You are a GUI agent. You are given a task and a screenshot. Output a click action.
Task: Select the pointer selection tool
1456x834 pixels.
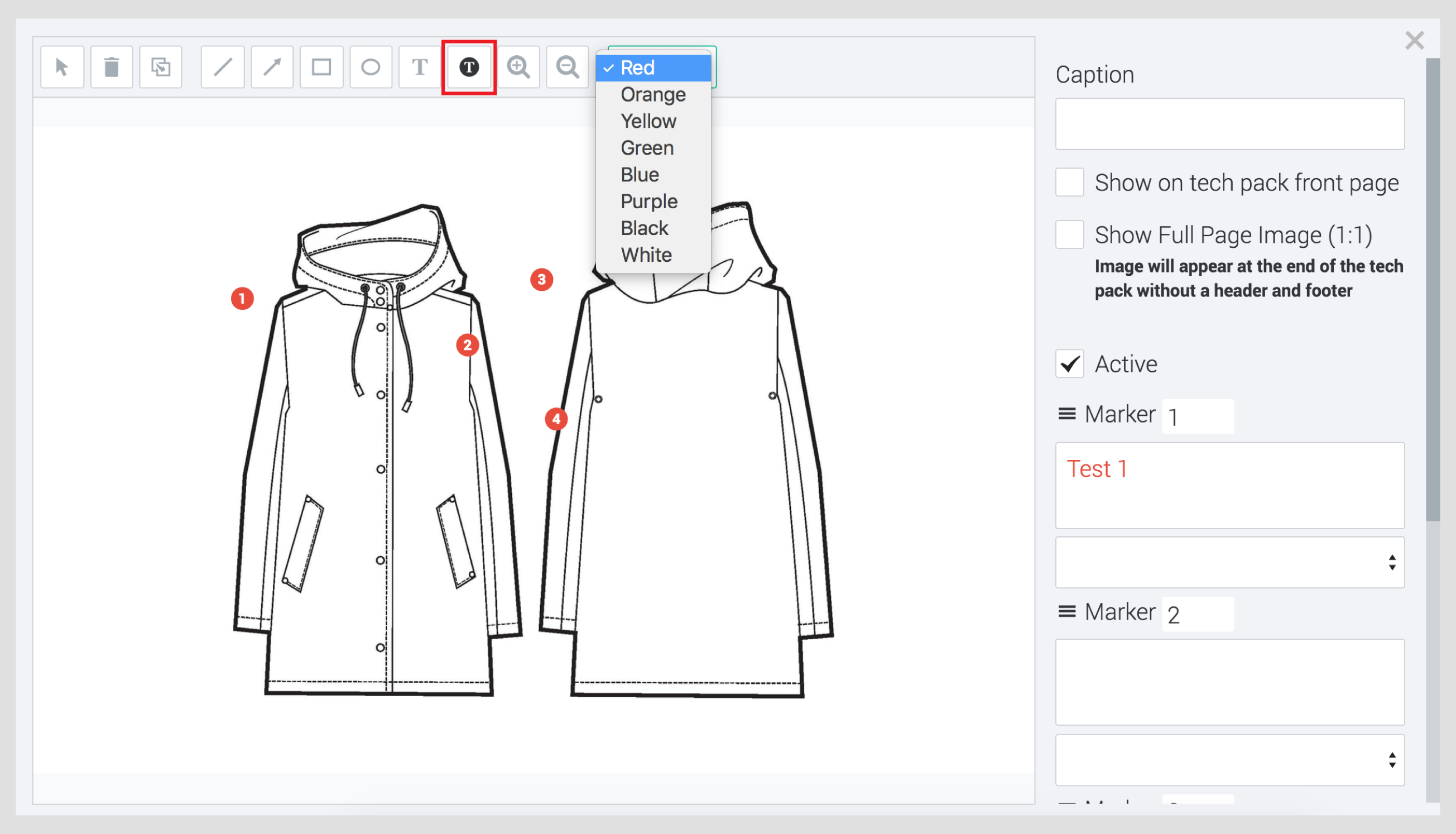point(62,67)
